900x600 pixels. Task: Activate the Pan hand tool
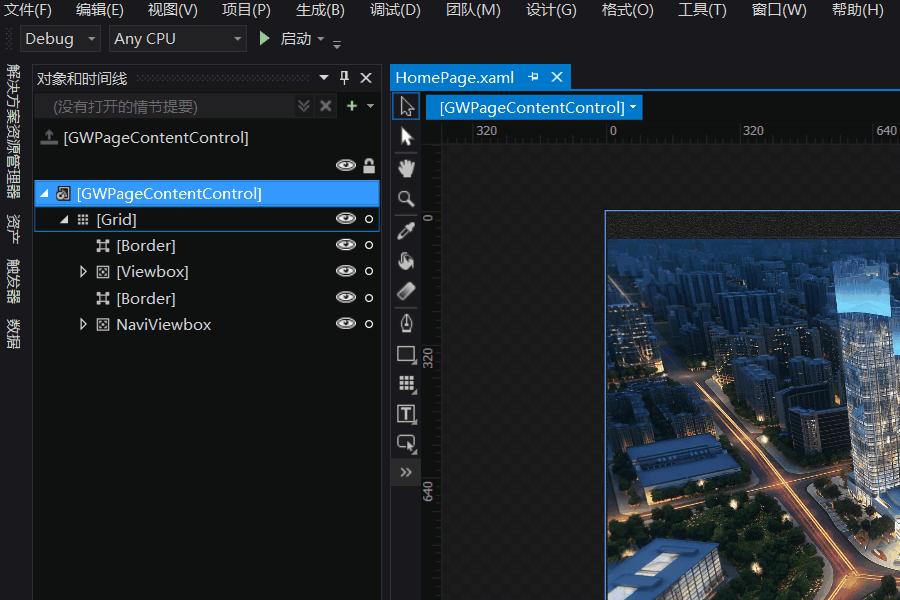[406, 167]
